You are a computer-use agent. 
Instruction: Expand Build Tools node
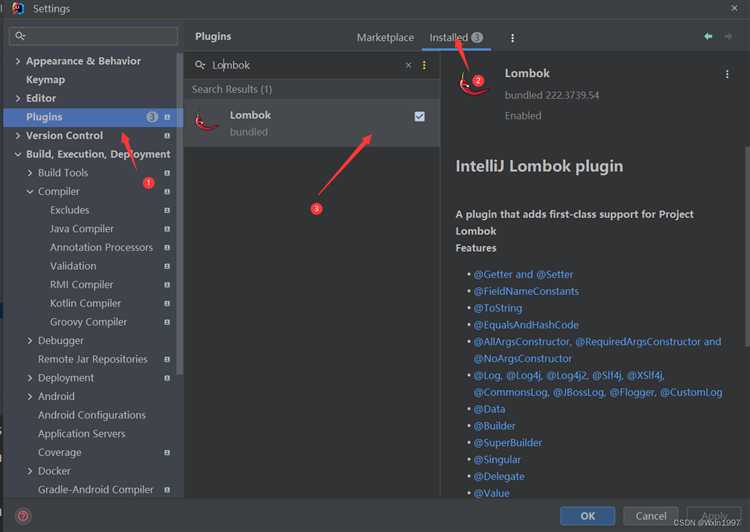pos(30,173)
